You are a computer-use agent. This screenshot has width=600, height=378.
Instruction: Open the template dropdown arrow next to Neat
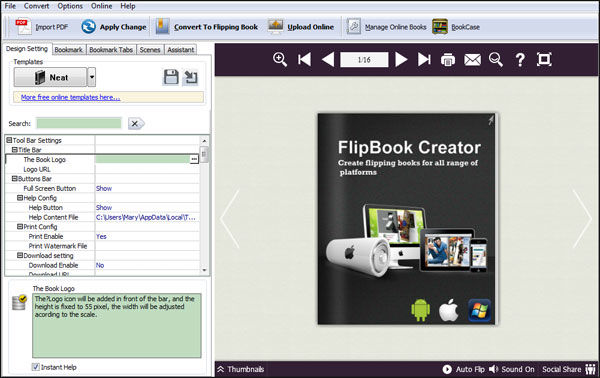(91, 77)
